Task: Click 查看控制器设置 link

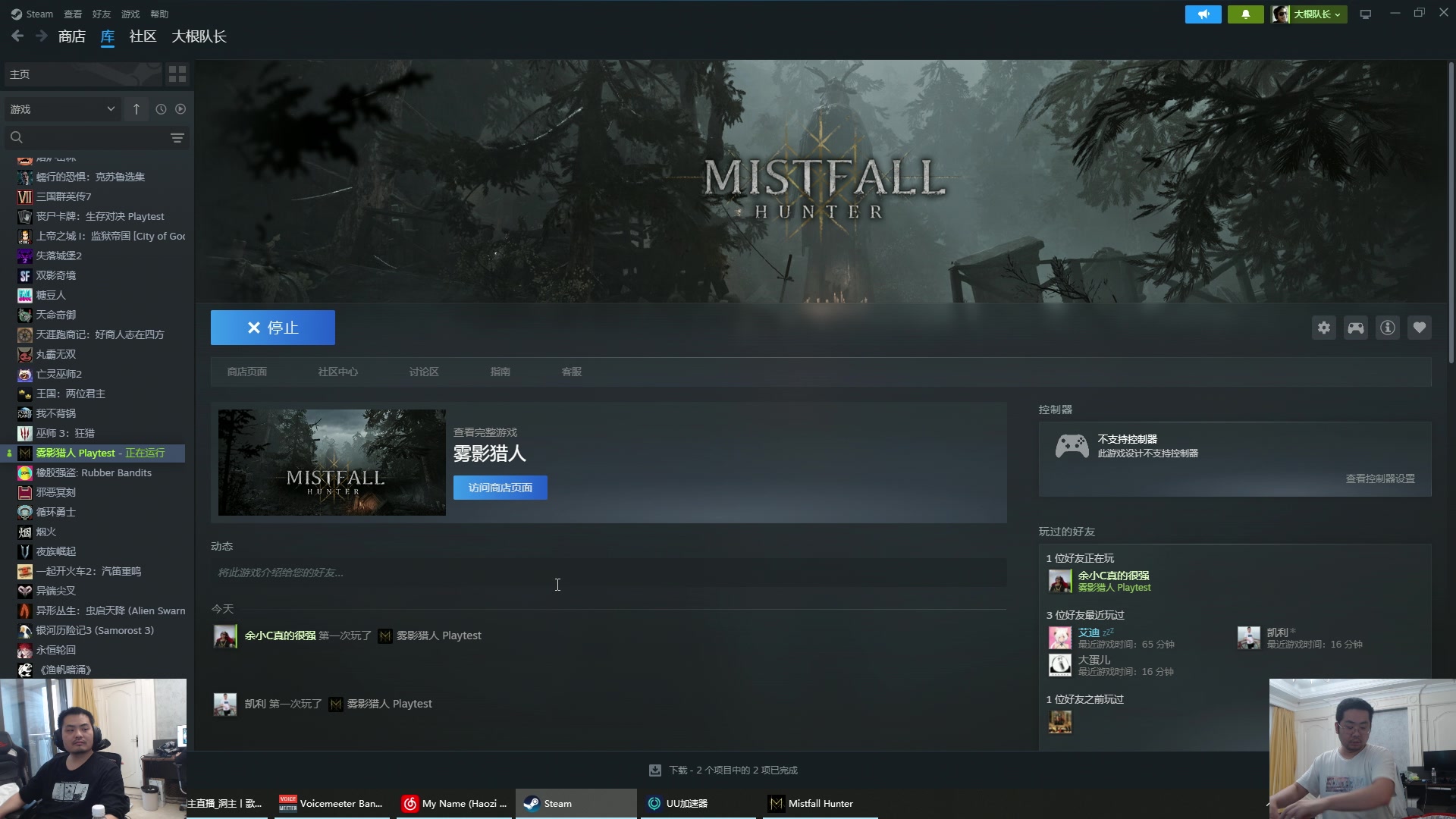Action: point(1380,479)
